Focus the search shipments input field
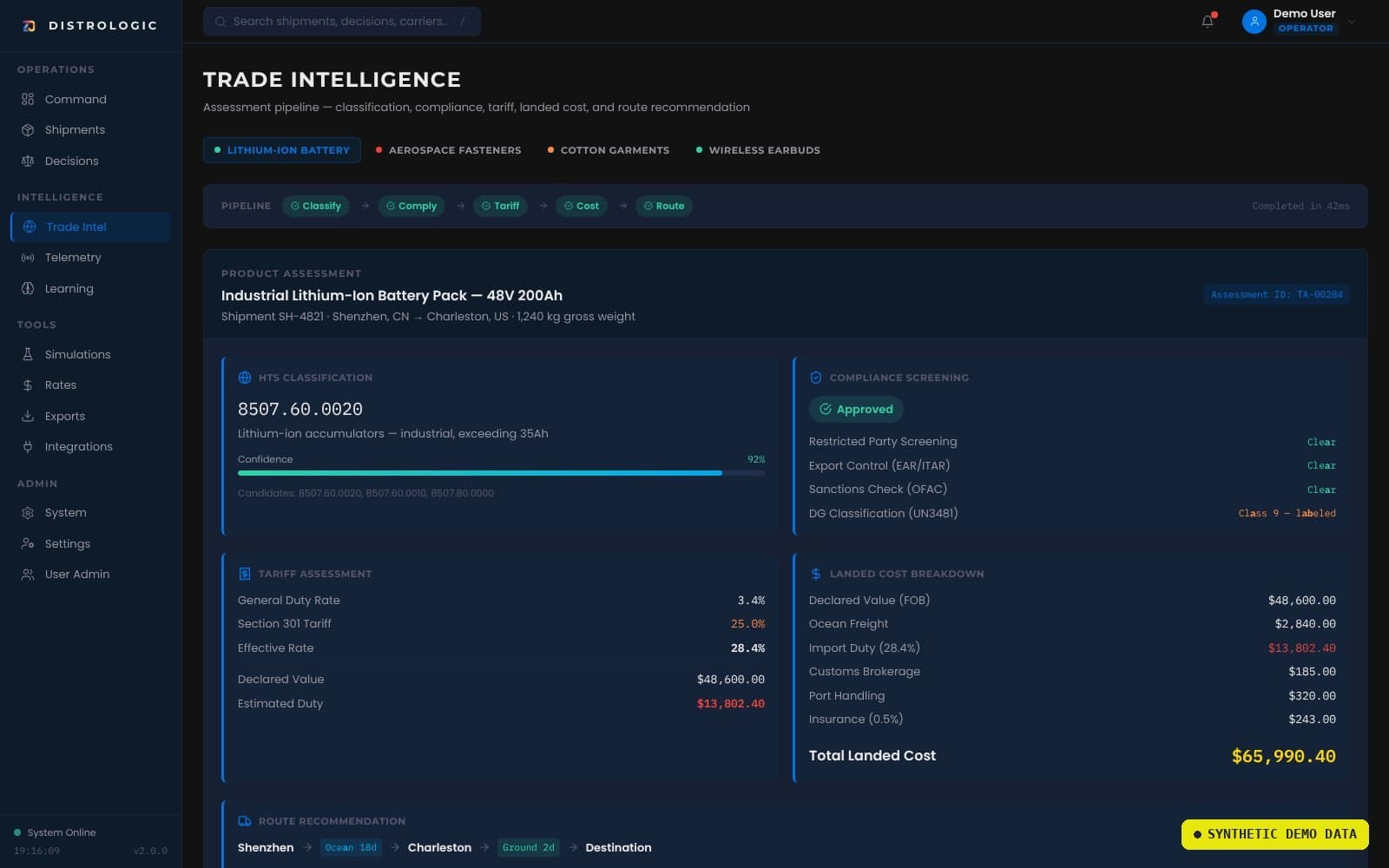1389x868 pixels. (342, 21)
